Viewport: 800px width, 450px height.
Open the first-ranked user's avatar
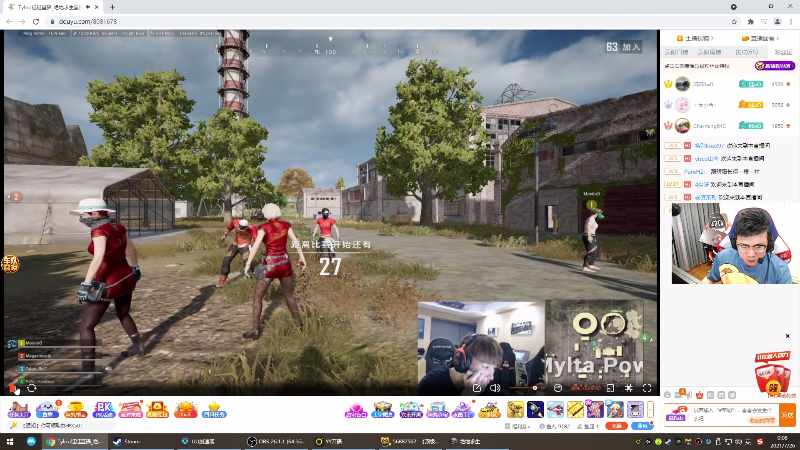pos(682,84)
